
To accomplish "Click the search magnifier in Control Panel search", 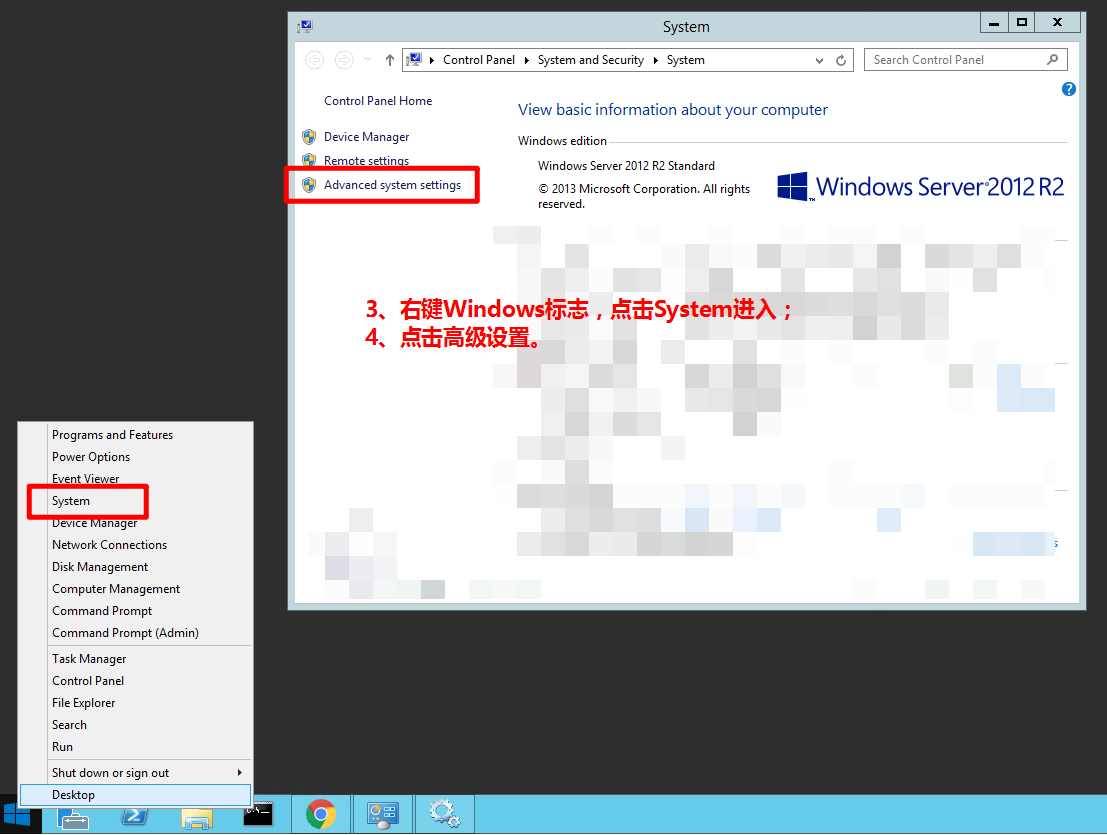I will (x=1052, y=60).
